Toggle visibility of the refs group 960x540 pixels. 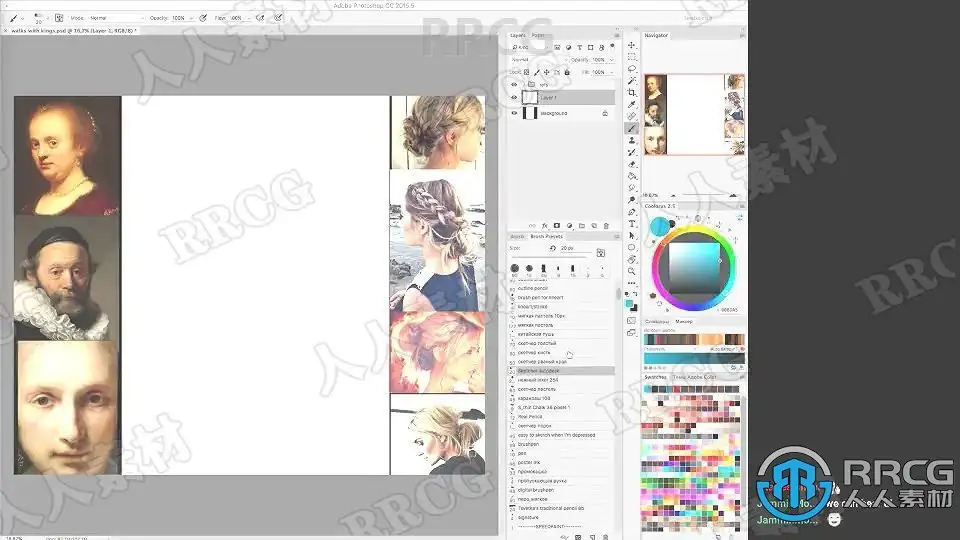click(x=514, y=84)
